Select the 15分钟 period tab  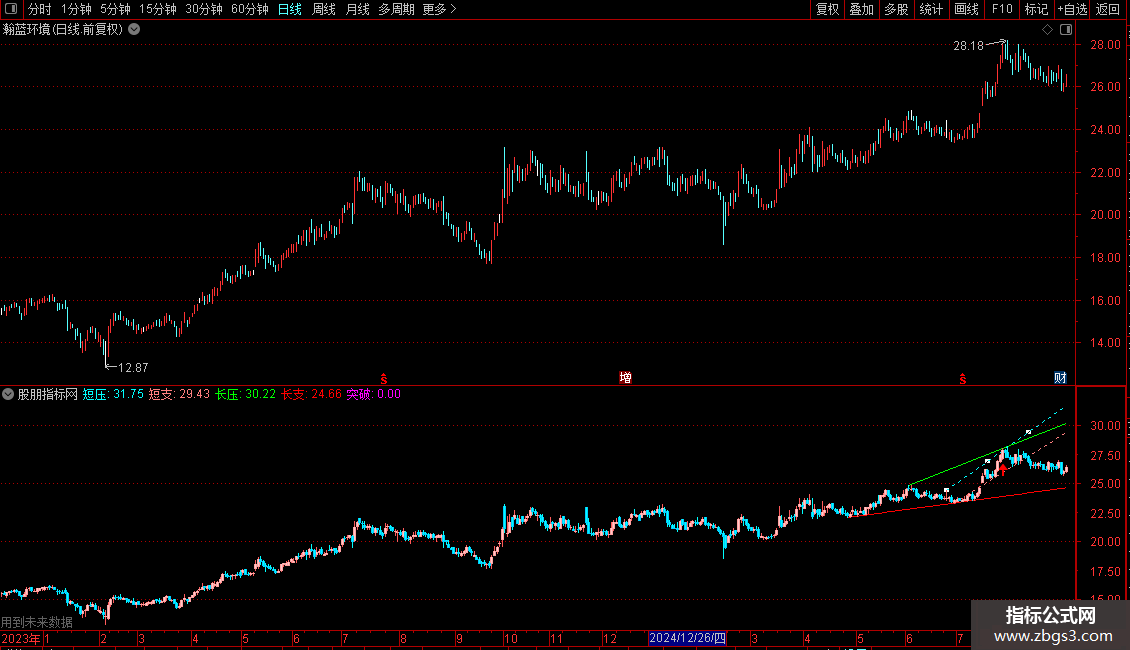click(x=158, y=9)
